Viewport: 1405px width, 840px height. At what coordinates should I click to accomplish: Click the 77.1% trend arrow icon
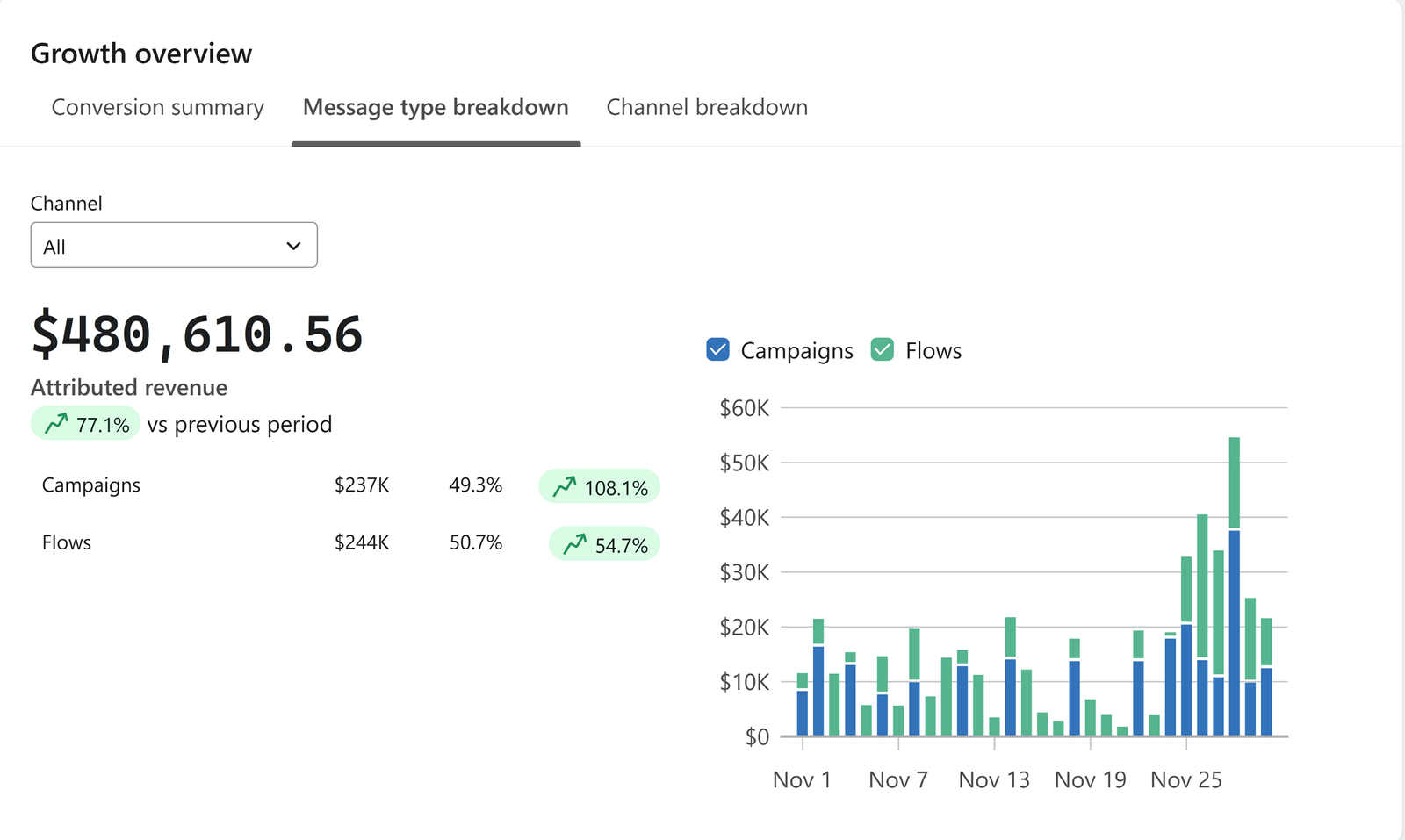click(56, 425)
